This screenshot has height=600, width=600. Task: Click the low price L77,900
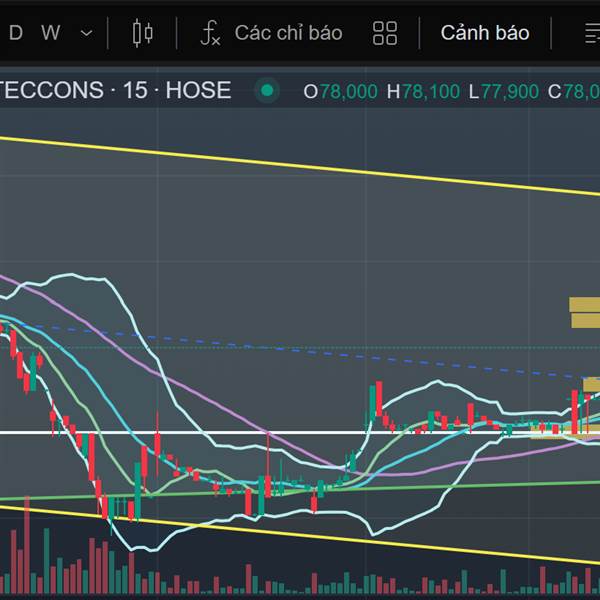click(x=504, y=92)
